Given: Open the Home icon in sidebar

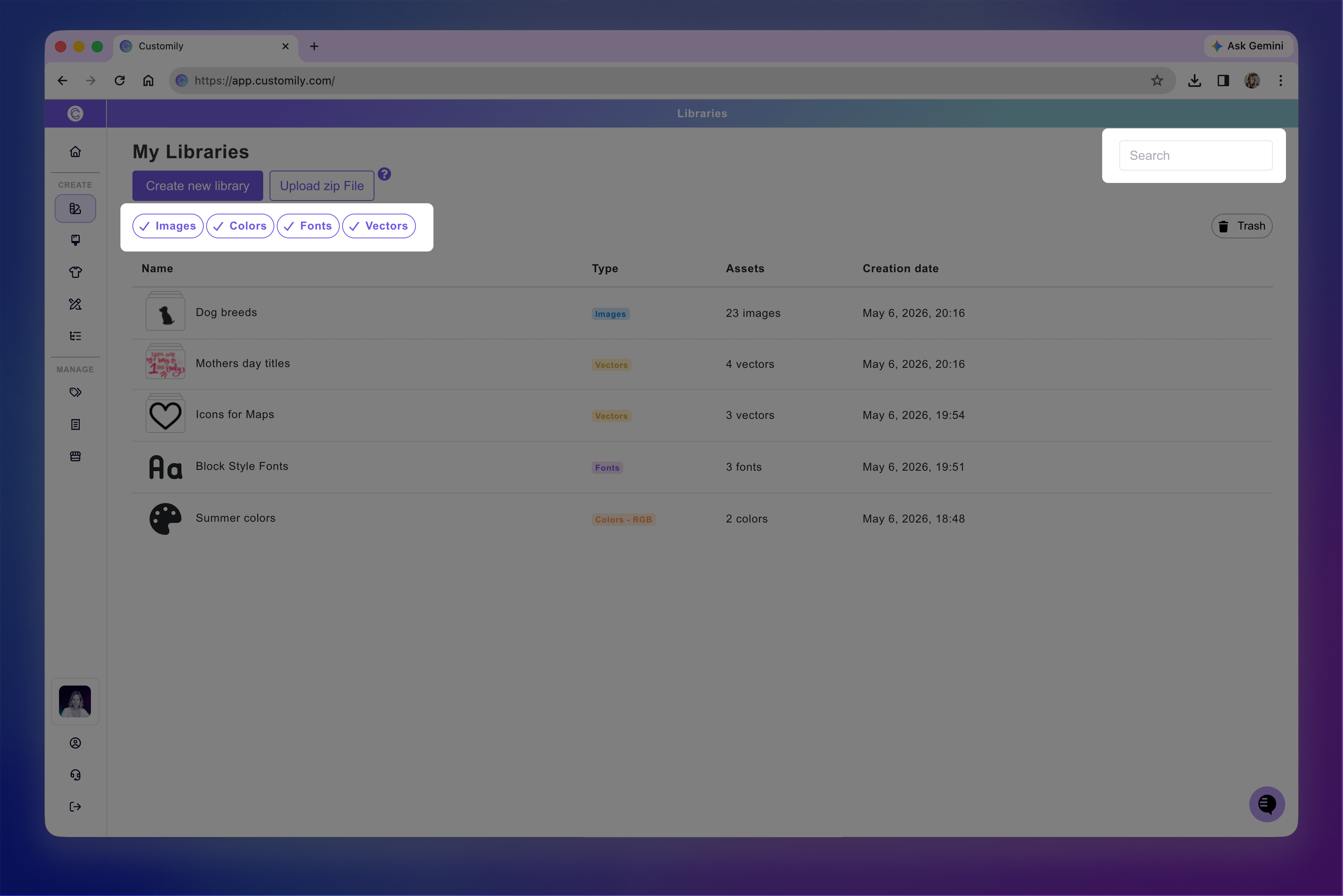Looking at the screenshot, I should pyautogui.click(x=75, y=151).
